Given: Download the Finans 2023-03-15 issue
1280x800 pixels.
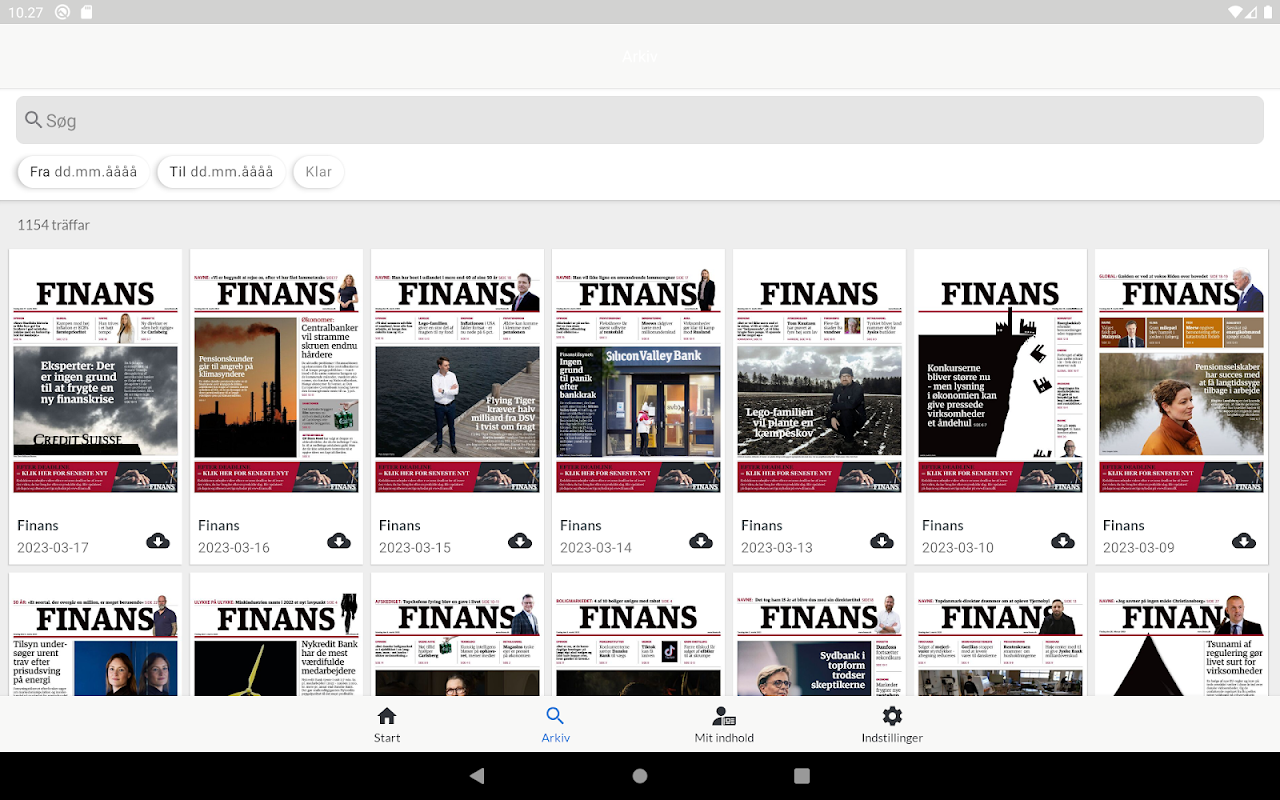Looking at the screenshot, I should point(520,541).
